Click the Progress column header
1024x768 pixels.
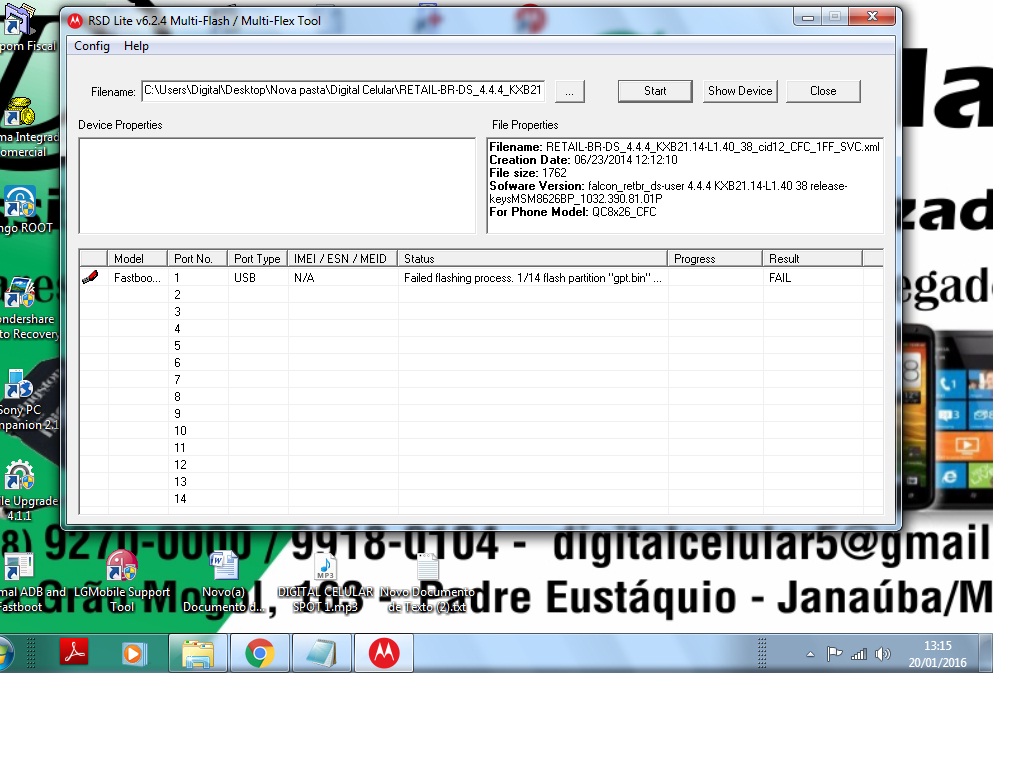pos(715,259)
